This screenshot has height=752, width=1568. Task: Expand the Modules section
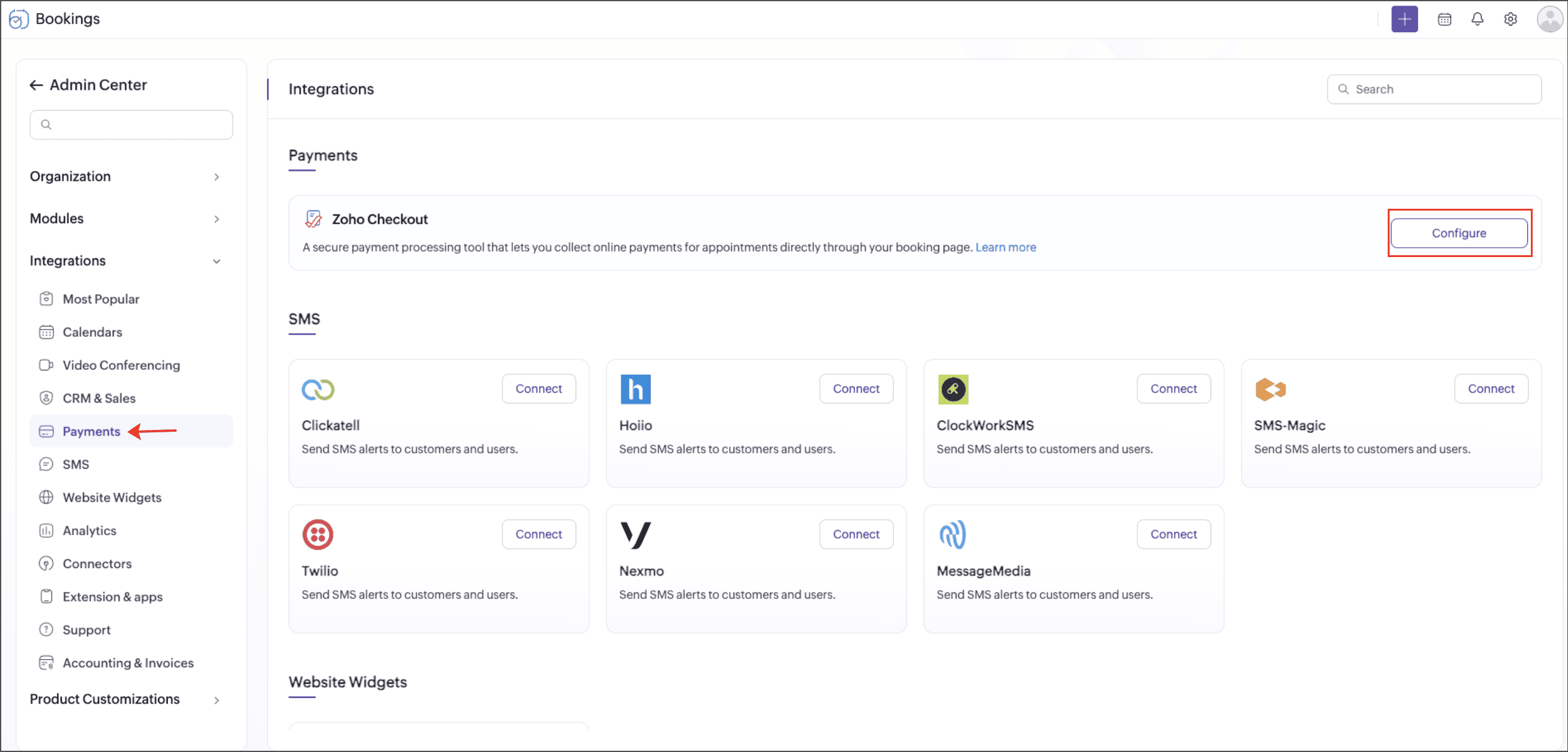tap(125, 219)
